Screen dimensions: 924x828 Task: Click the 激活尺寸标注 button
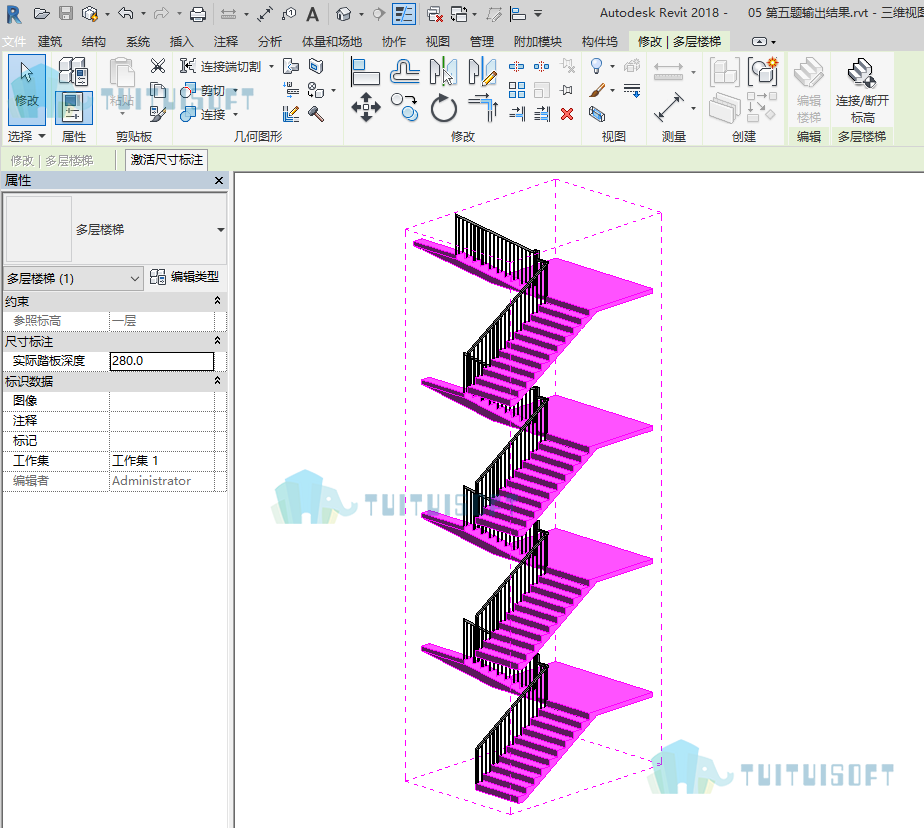coord(166,160)
